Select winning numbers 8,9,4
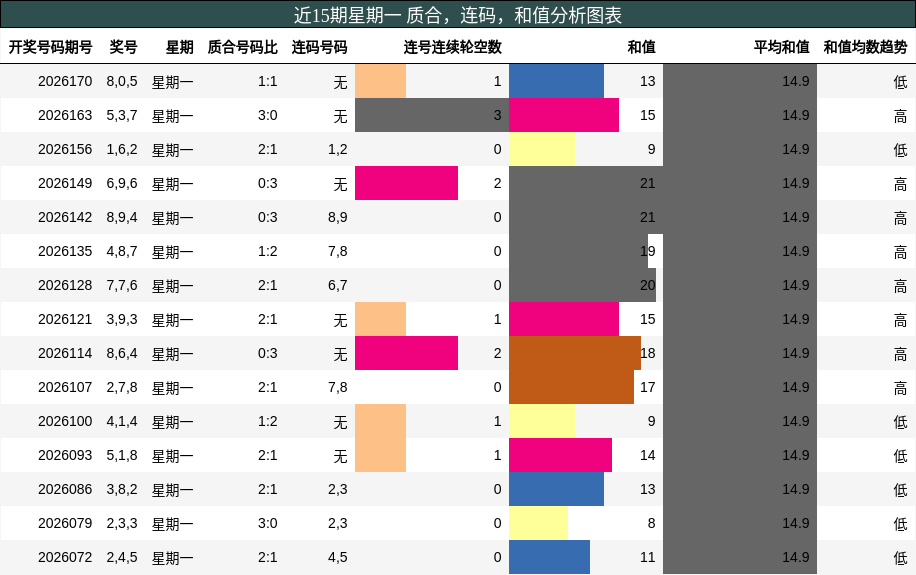The image size is (916, 575). (122, 217)
